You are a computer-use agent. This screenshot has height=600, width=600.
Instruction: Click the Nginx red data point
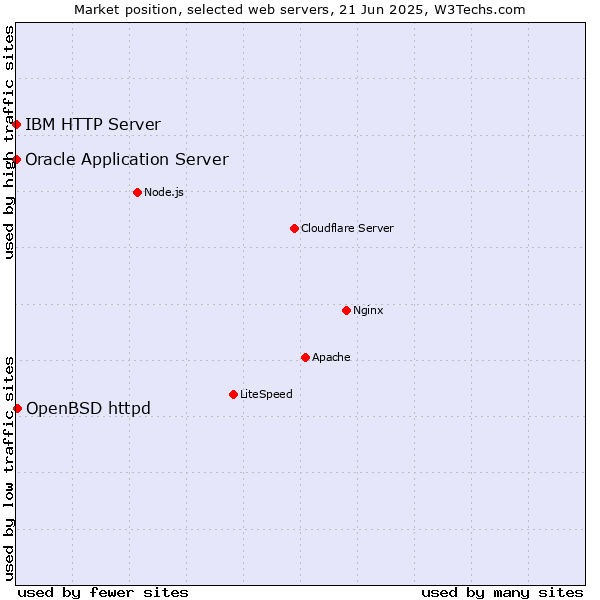pyautogui.click(x=346, y=310)
